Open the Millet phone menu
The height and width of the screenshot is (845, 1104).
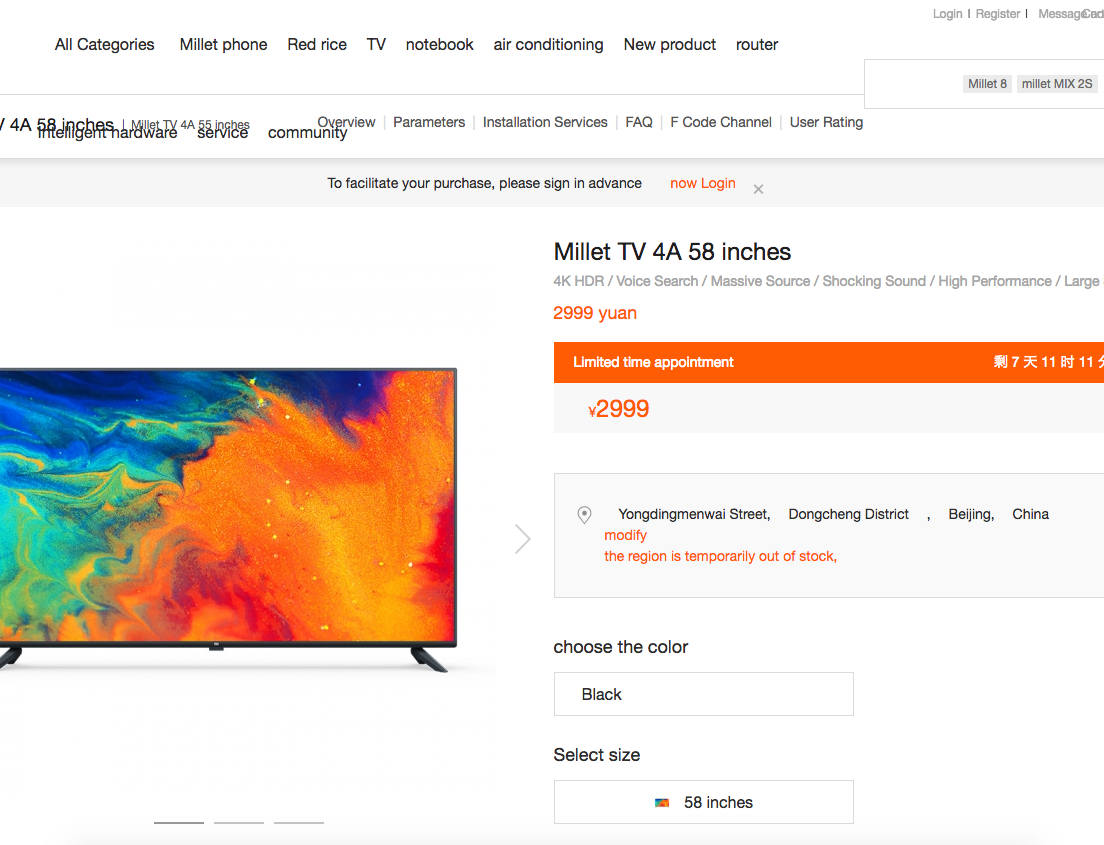click(x=223, y=44)
